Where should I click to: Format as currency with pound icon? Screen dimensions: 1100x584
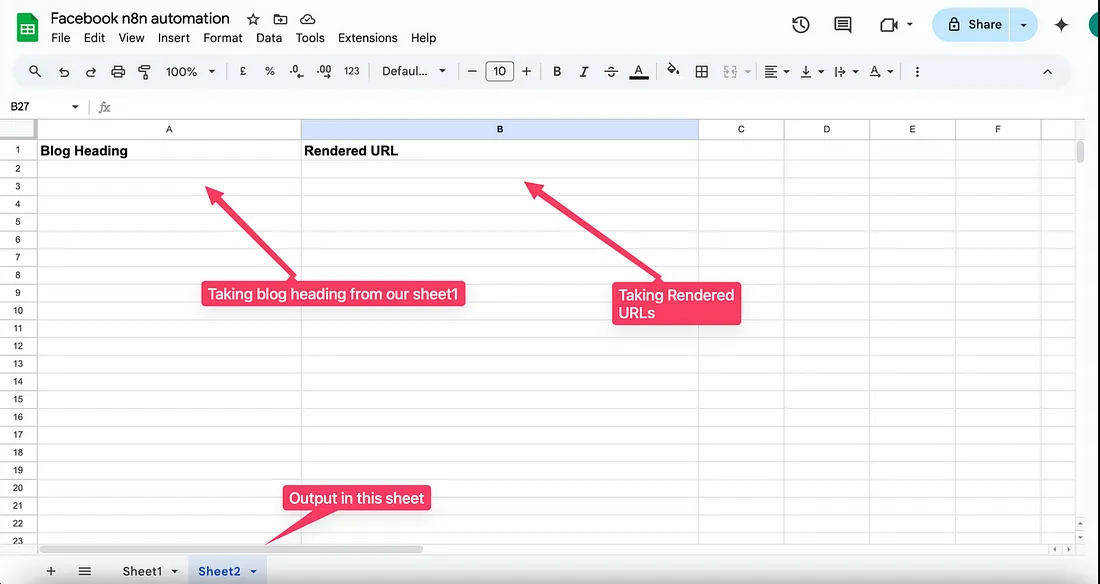[x=243, y=71]
